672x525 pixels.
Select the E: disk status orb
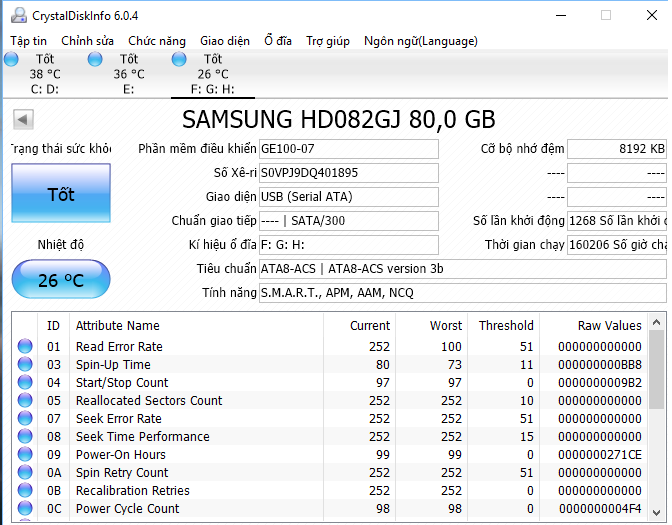point(95,59)
